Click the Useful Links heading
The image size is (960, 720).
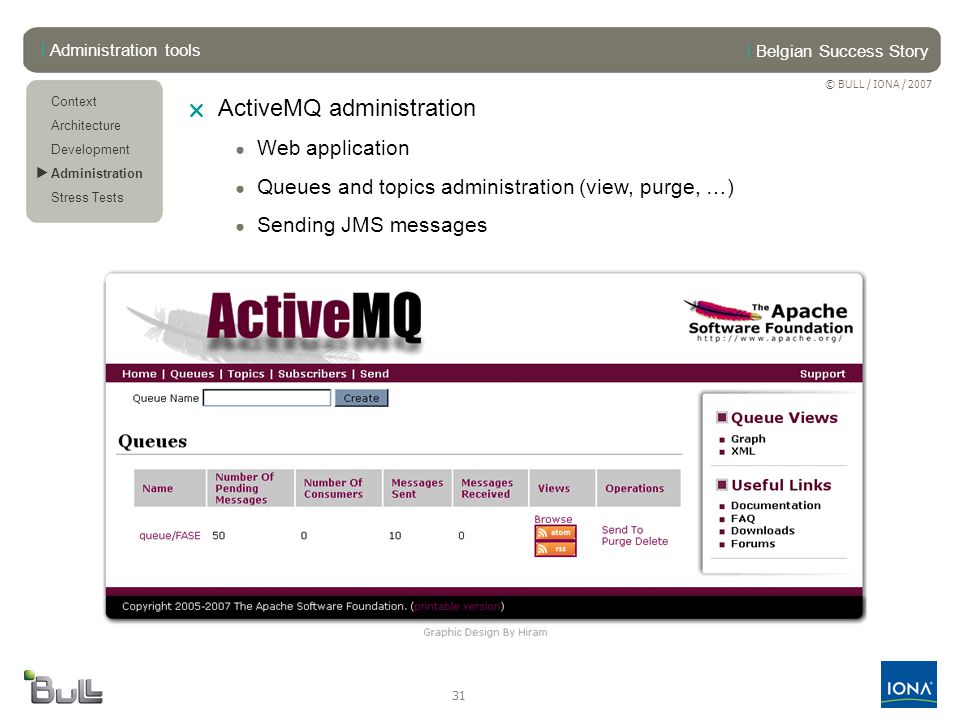coord(781,486)
